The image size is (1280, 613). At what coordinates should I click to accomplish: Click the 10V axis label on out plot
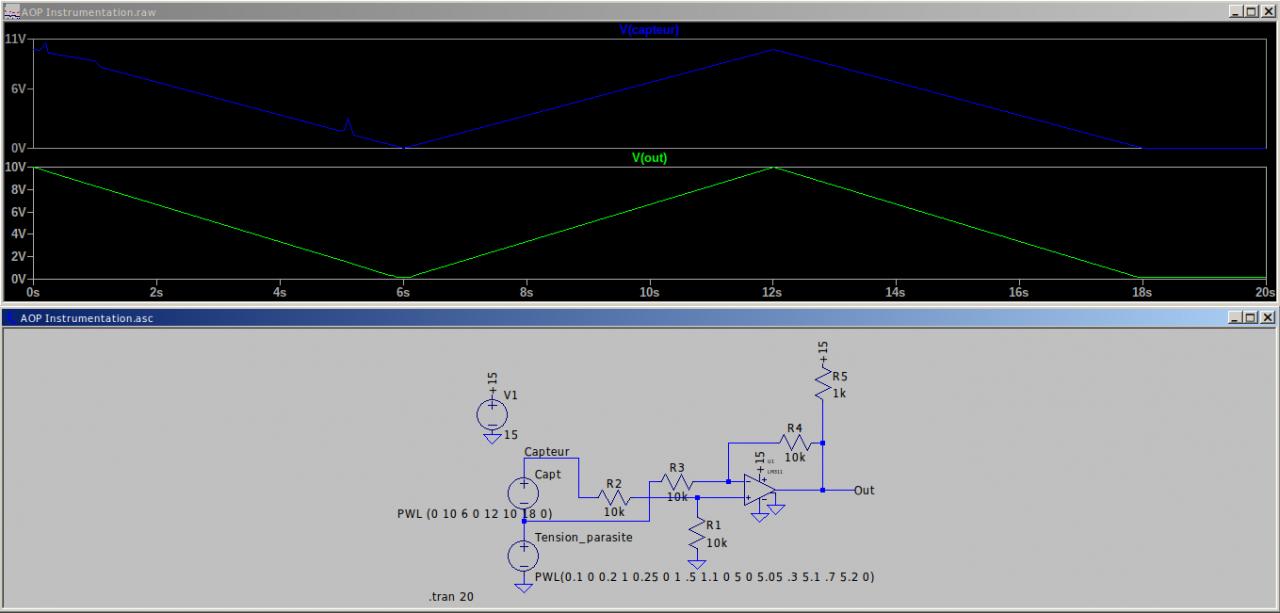point(16,167)
